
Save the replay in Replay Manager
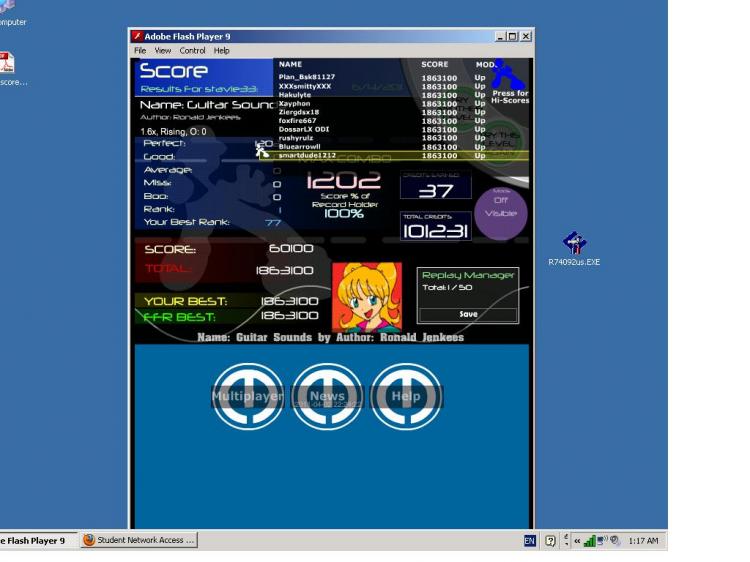[x=468, y=314]
